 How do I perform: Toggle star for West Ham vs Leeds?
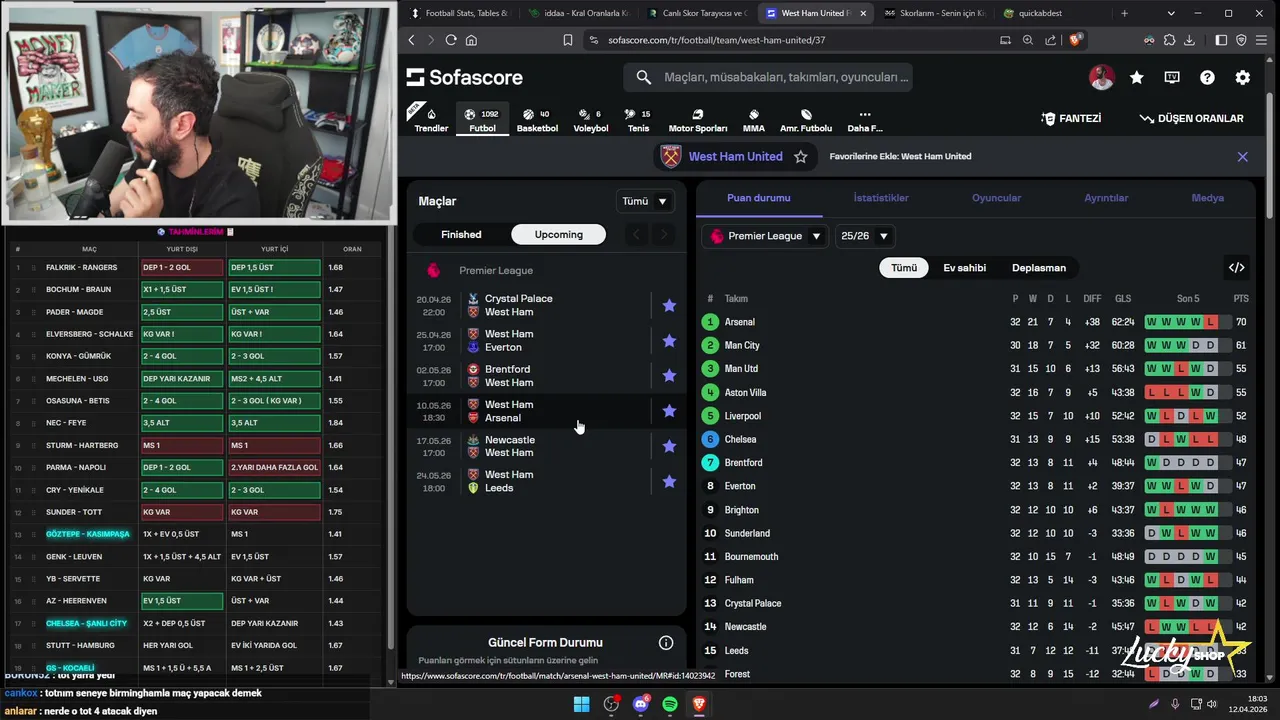click(669, 481)
